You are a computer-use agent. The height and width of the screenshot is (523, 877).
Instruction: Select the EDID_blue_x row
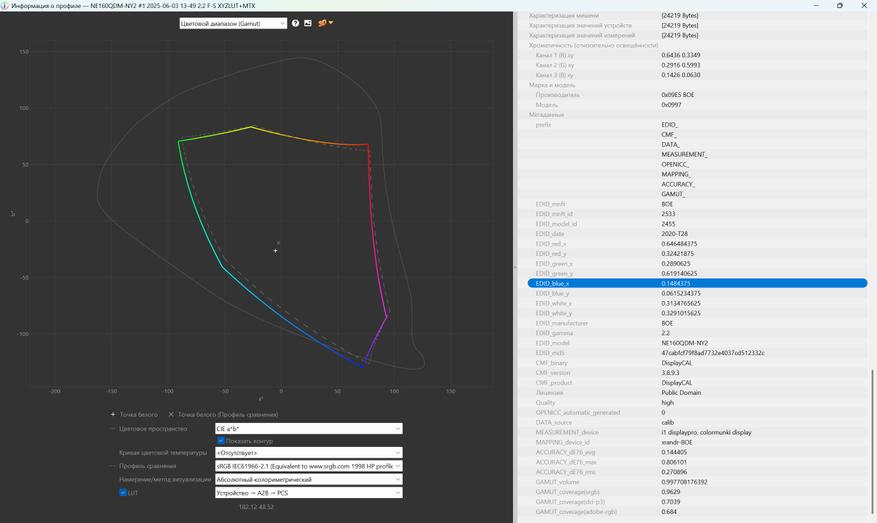click(697, 283)
